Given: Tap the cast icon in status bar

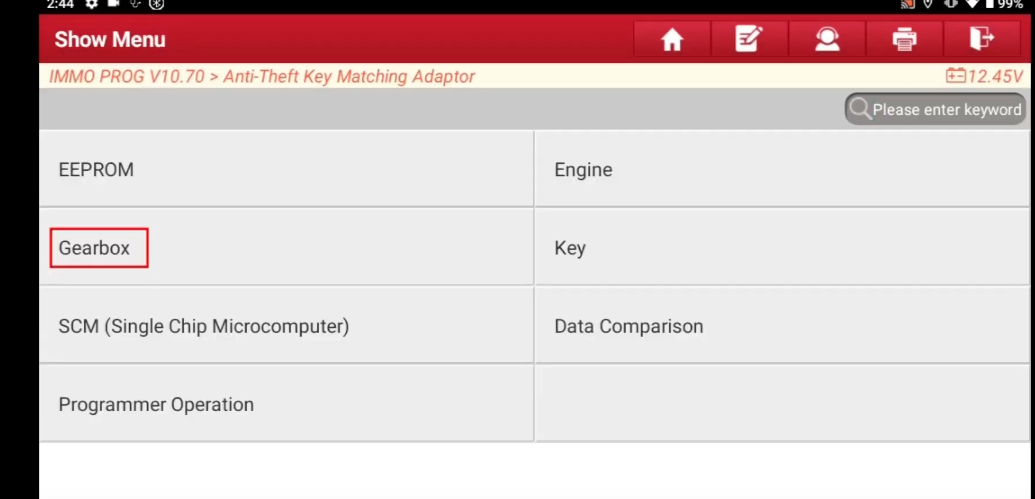Looking at the screenshot, I should click(x=908, y=4).
